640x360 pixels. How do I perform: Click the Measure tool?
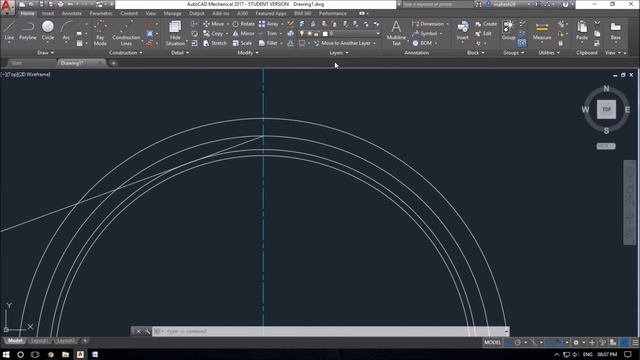point(542,31)
